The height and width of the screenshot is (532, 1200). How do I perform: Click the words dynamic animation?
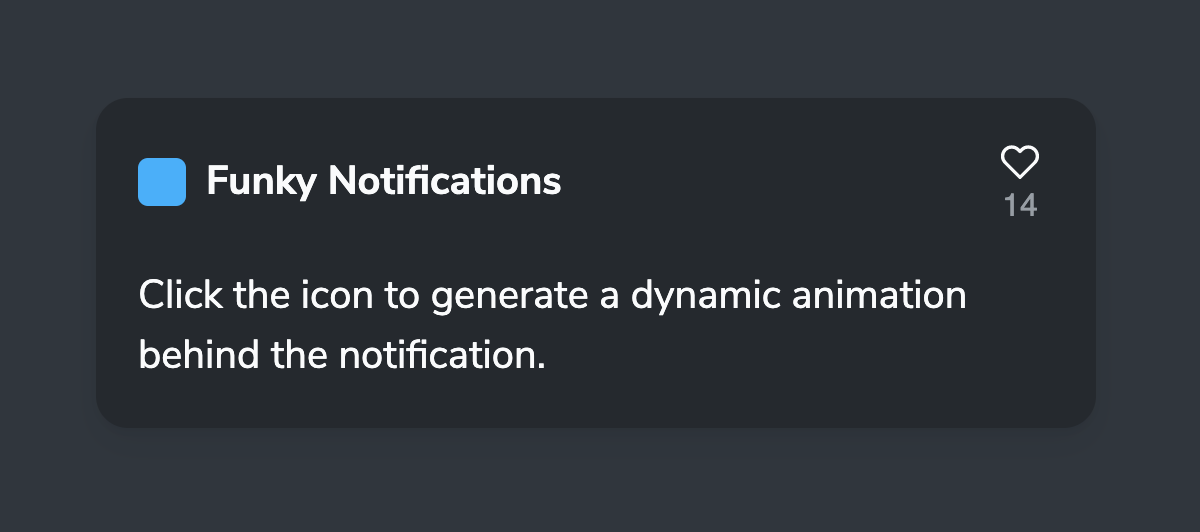tap(815, 297)
